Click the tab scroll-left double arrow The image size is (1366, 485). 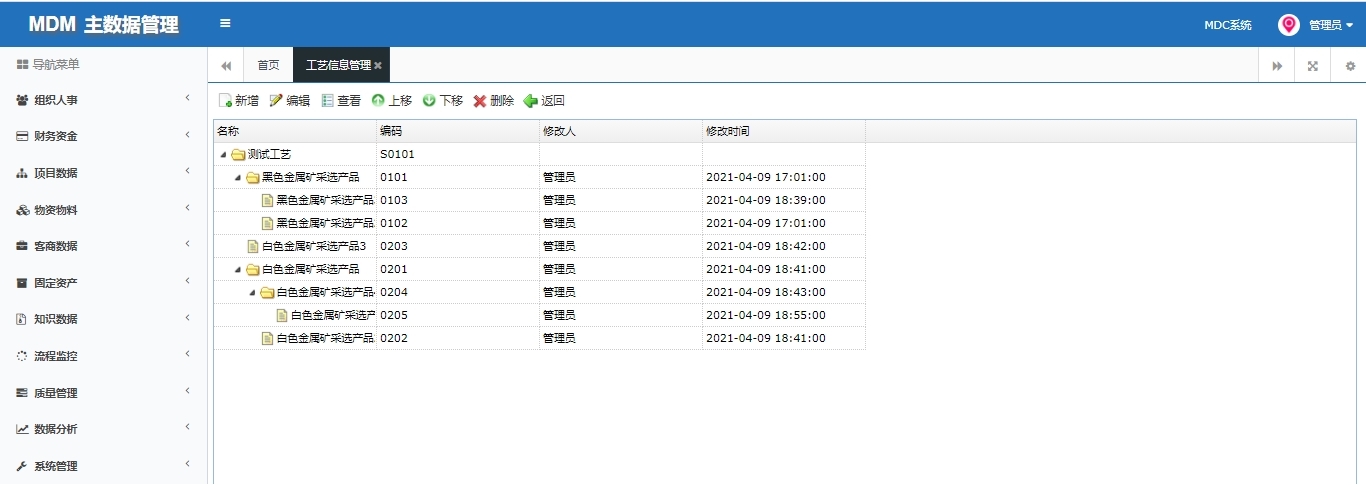coord(226,65)
